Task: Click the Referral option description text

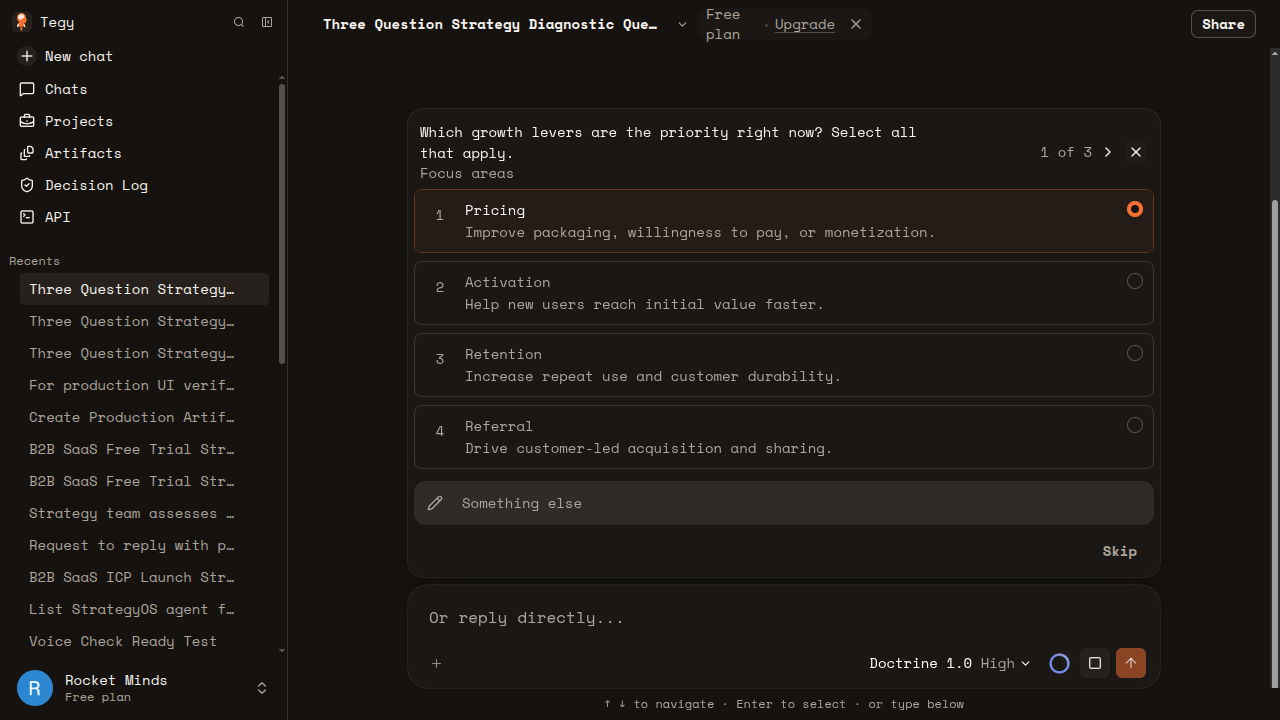Action: click(x=648, y=448)
